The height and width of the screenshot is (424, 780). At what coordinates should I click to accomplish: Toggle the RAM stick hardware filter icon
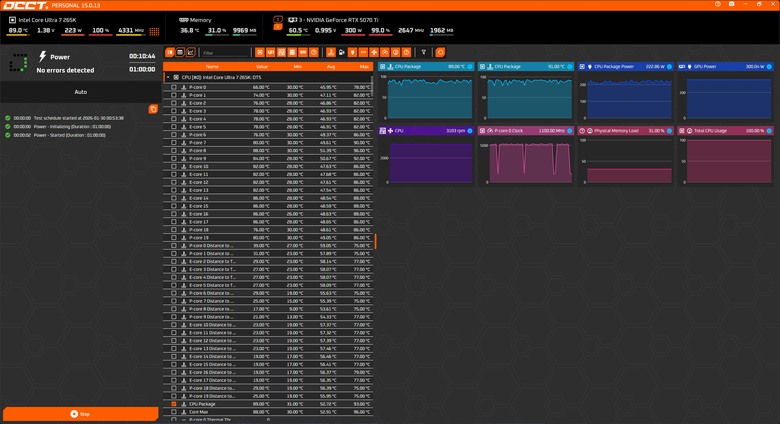click(x=303, y=52)
